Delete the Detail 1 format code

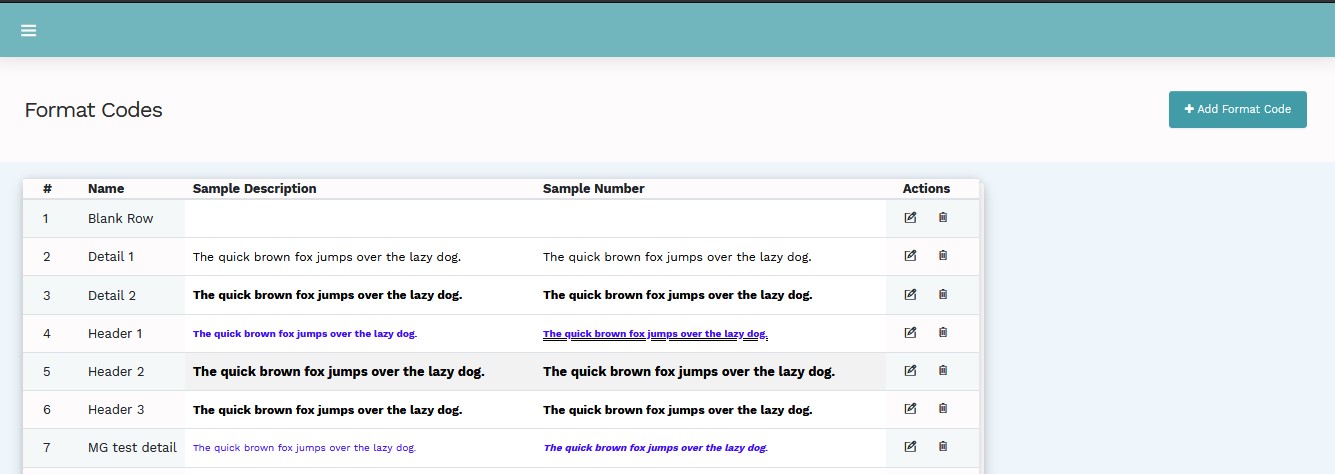point(943,256)
